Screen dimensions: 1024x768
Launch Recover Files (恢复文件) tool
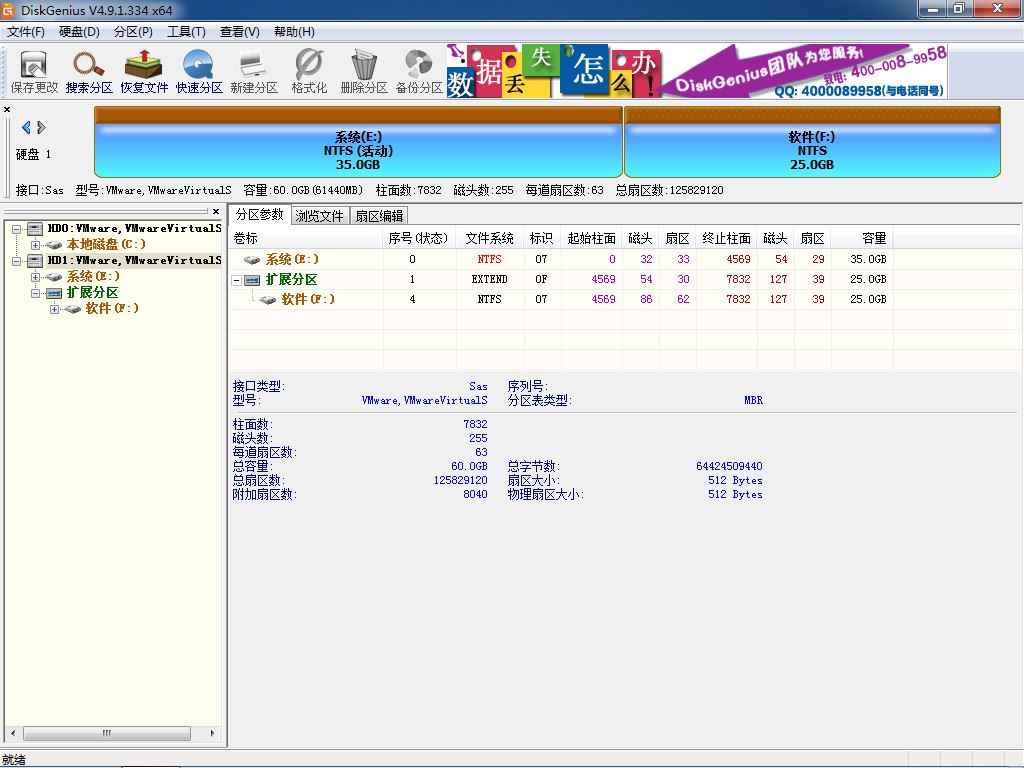144,72
